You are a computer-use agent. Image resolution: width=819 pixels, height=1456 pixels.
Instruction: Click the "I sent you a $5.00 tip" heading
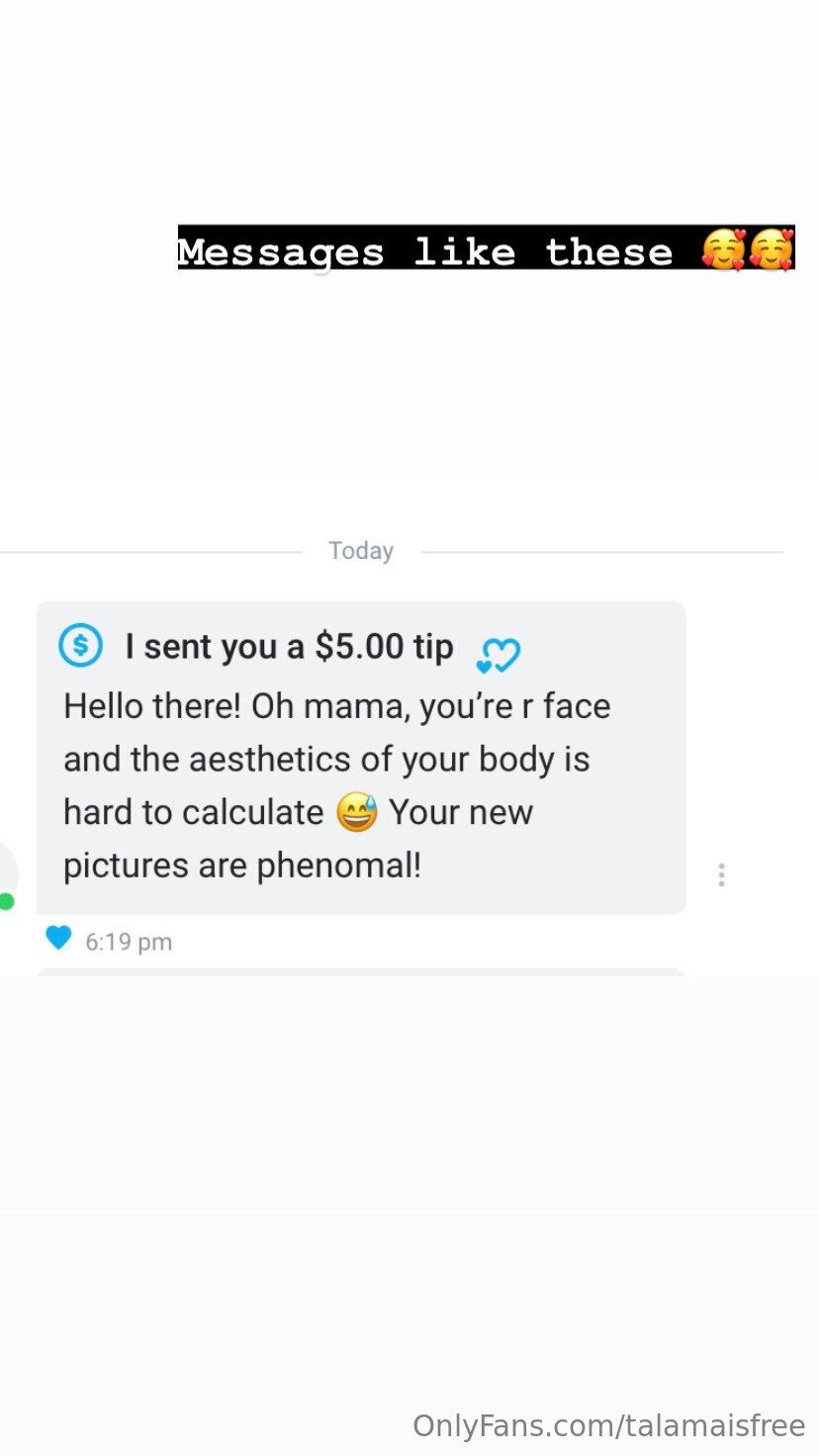point(289,647)
